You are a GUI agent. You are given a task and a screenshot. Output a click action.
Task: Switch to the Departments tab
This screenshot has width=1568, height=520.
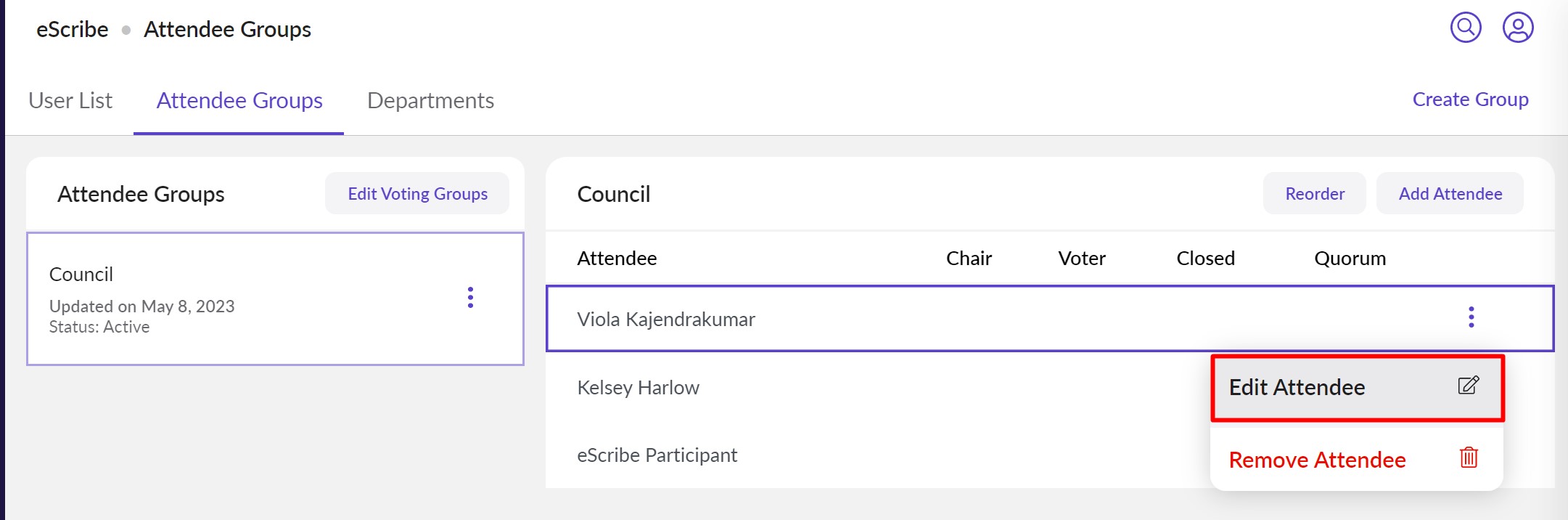[x=430, y=100]
